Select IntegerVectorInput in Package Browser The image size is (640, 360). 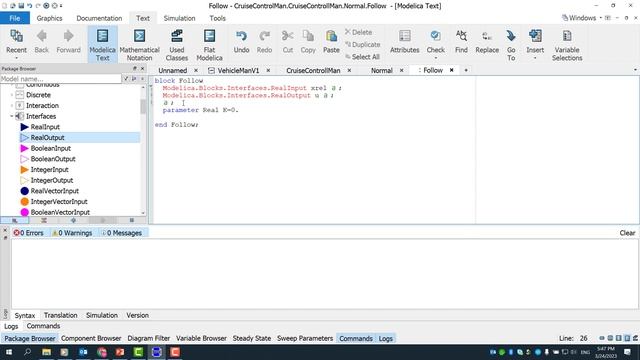coord(59,201)
